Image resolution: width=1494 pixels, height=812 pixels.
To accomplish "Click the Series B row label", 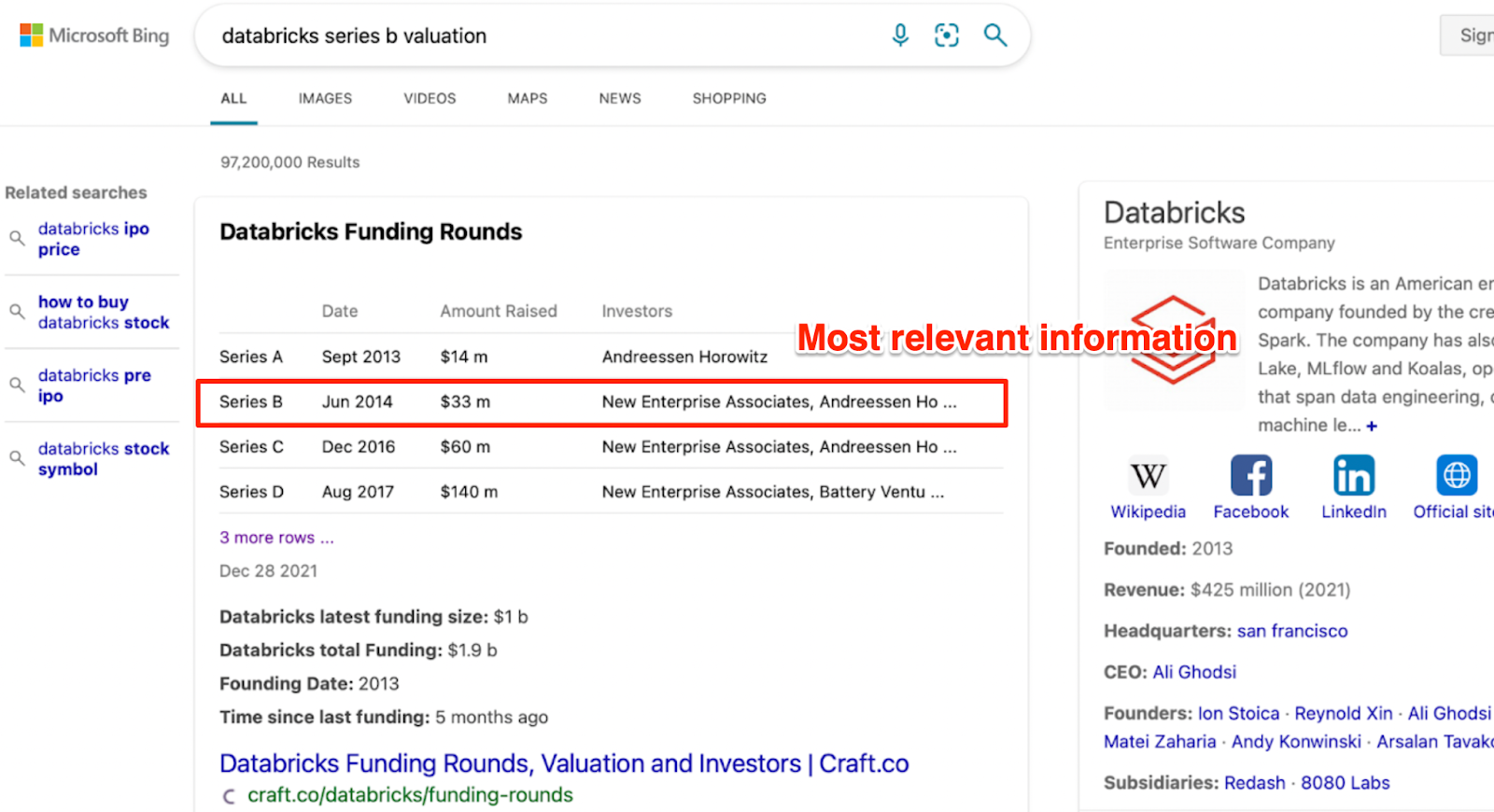I will 250,401.
